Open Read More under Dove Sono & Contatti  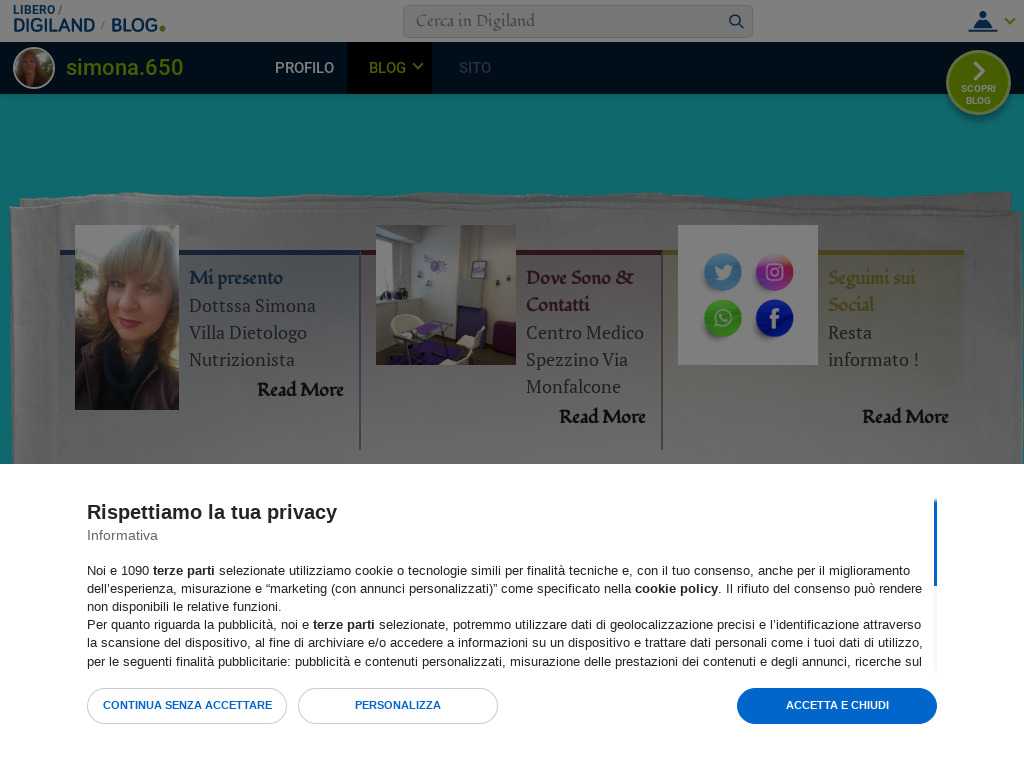602,417
